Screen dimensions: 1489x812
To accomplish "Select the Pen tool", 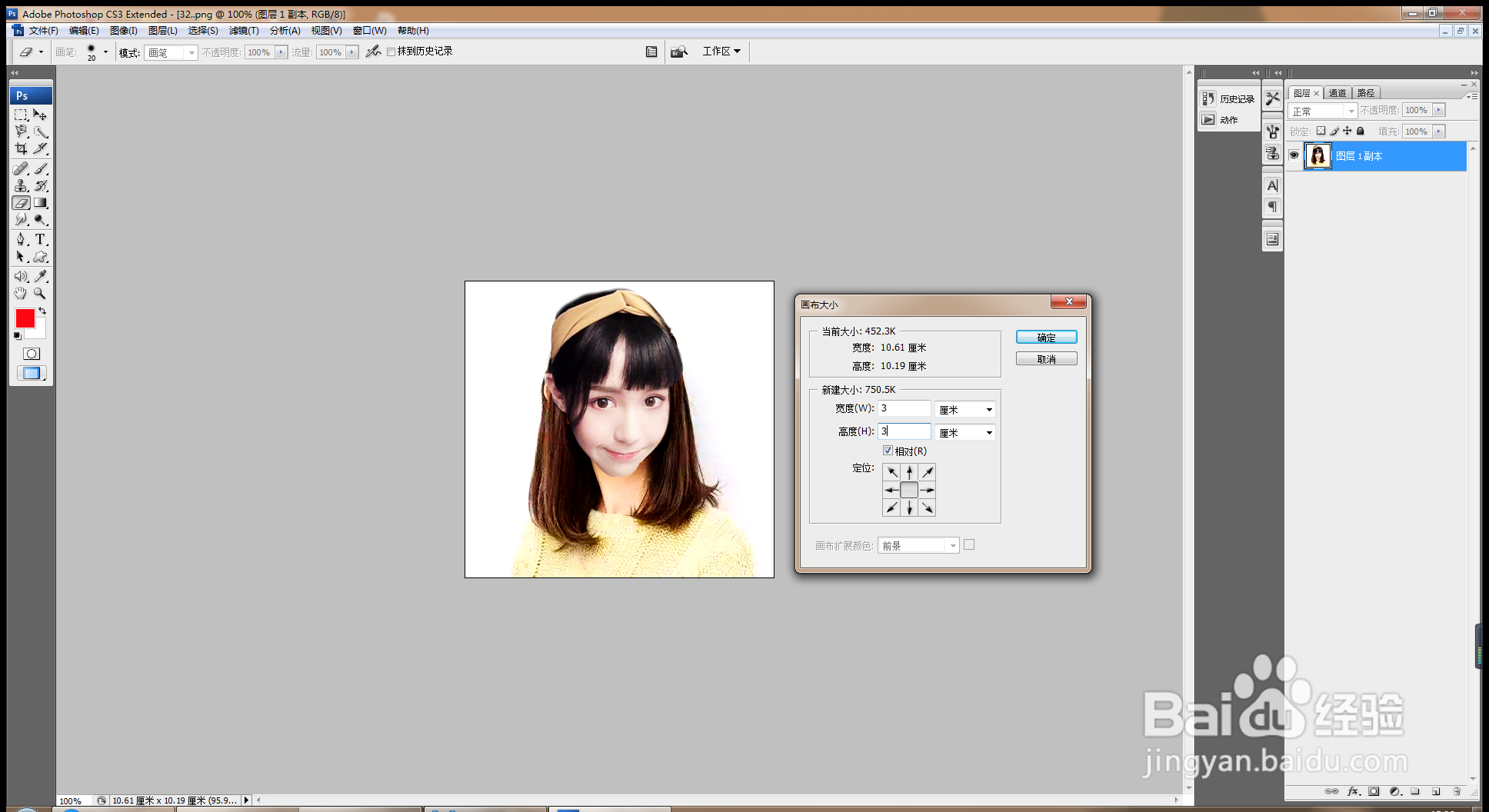I will 21,239.
